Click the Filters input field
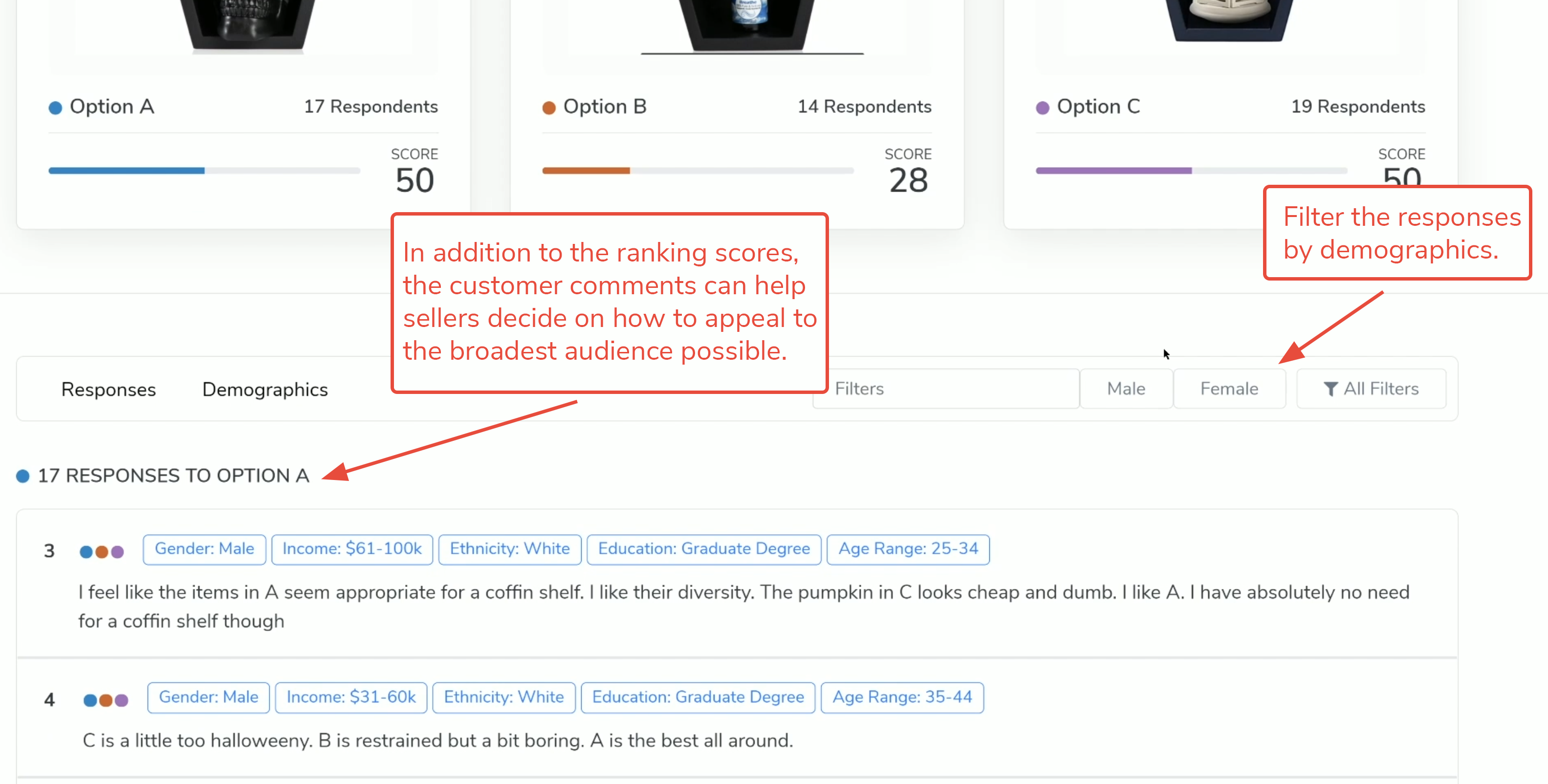Screen dimensions: 1548x784 (945, 389)
